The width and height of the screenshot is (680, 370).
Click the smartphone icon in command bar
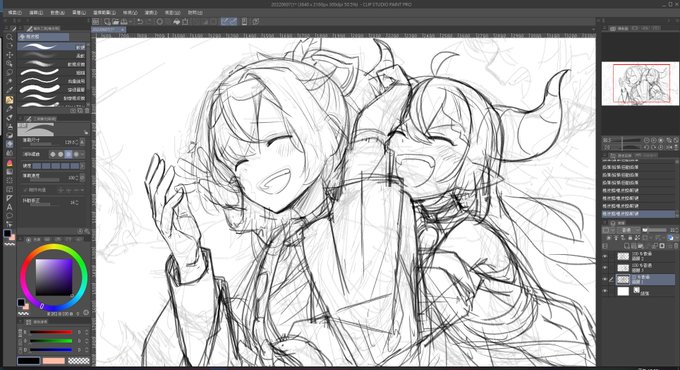point(244,21)
